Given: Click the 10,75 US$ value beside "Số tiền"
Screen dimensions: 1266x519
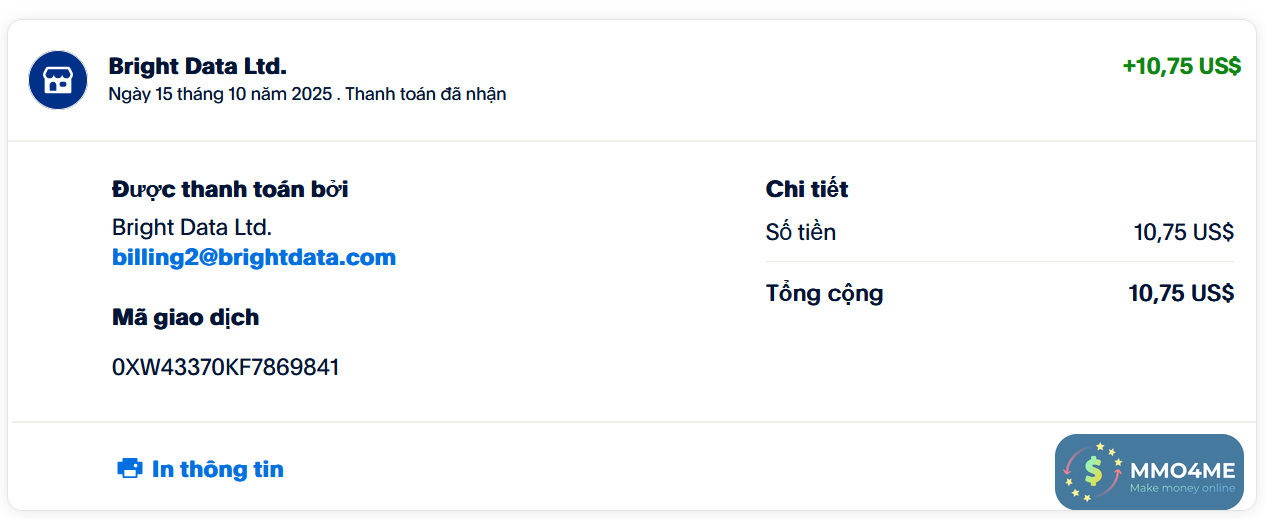Looking at the screenshot, I should pyautogui.click(x=1183, y=232).
